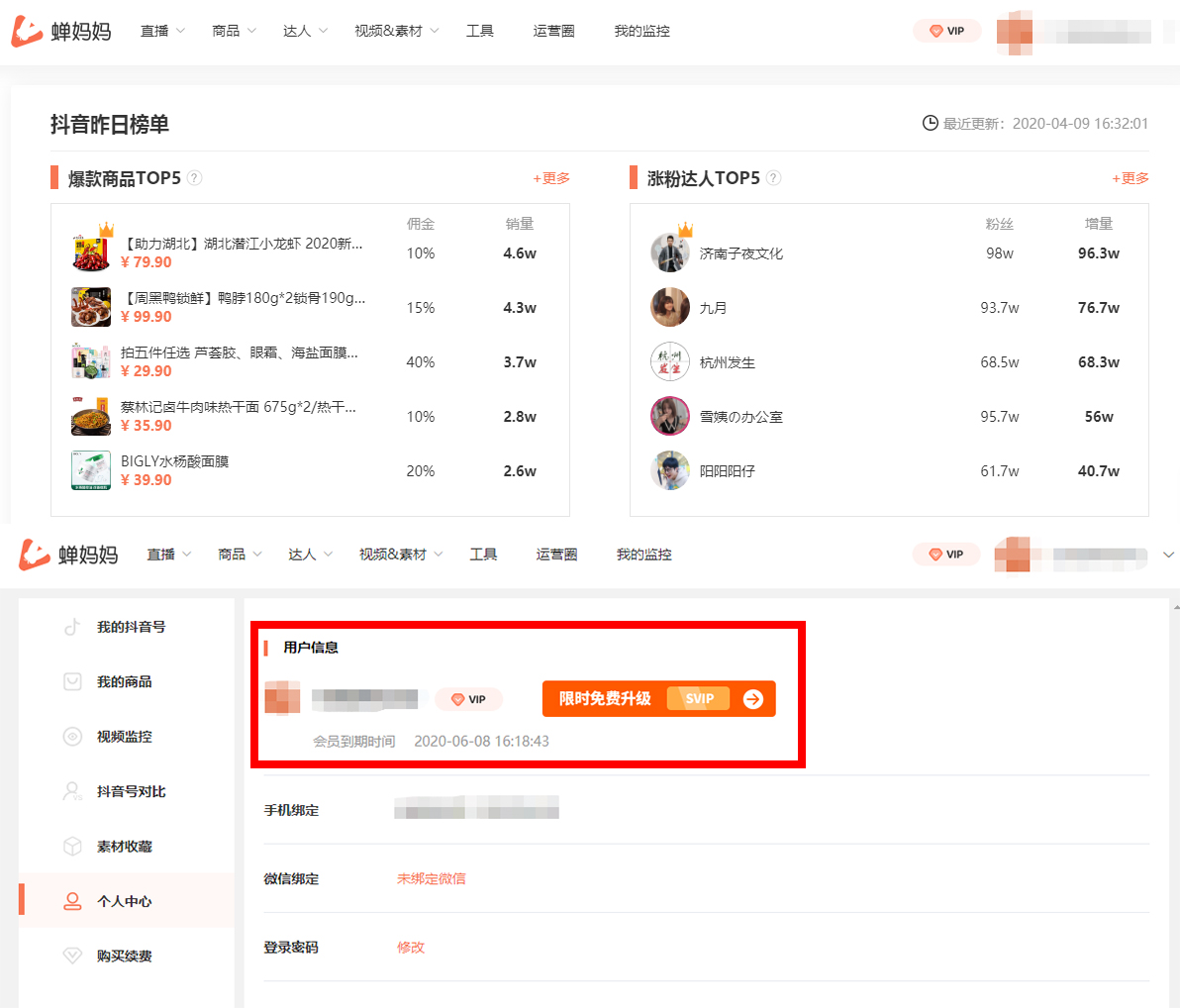1180x1008 pixels.
Task: Click help icon next to 涨粉达人TOP5
Action: 773,178
